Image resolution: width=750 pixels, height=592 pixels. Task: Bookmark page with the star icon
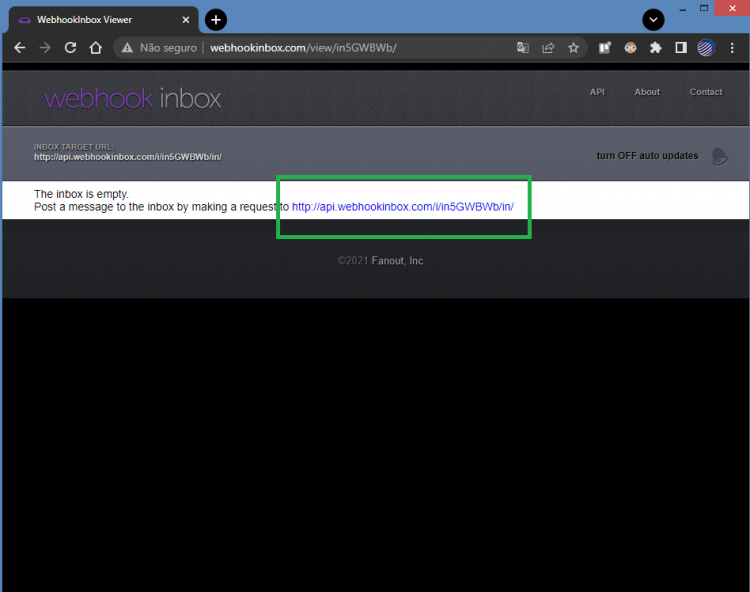pos(574,48)
